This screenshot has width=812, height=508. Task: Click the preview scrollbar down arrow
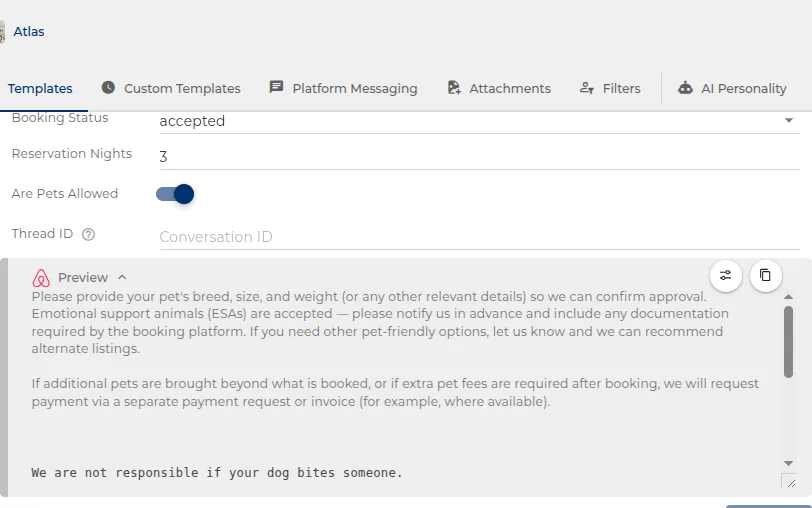tap(788, 463)
